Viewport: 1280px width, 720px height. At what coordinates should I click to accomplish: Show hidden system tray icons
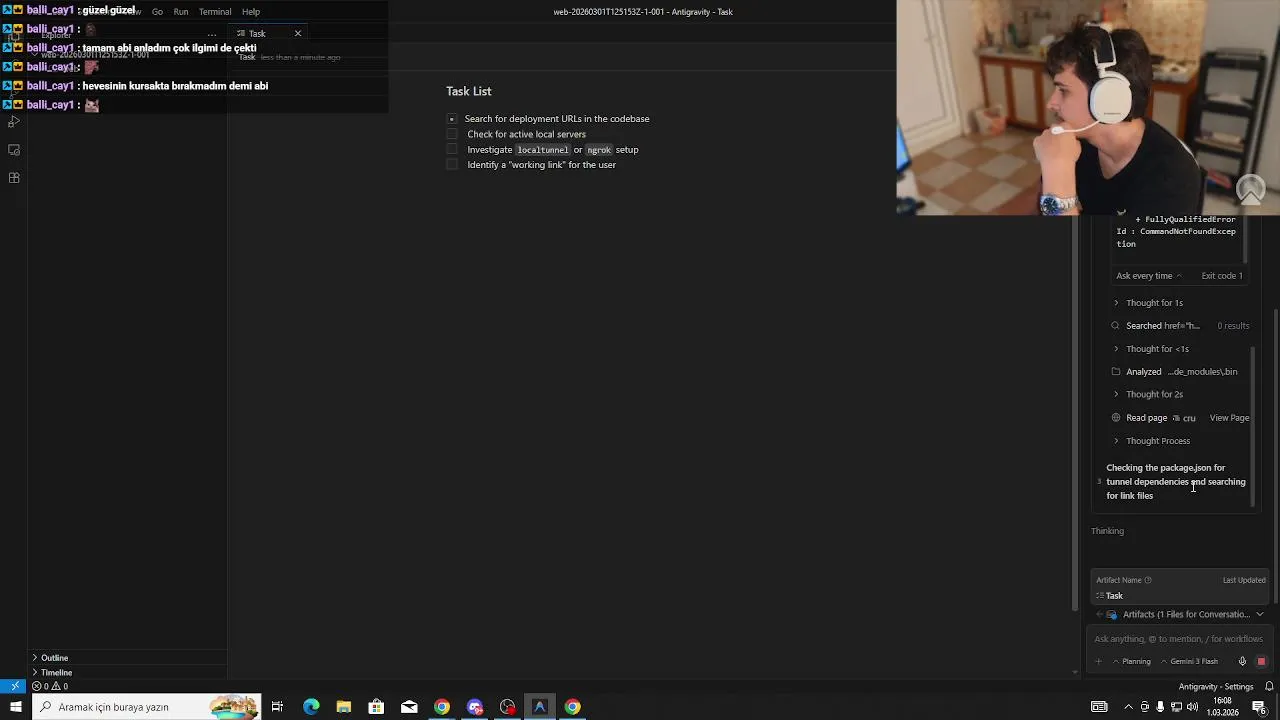[1129, 707]
